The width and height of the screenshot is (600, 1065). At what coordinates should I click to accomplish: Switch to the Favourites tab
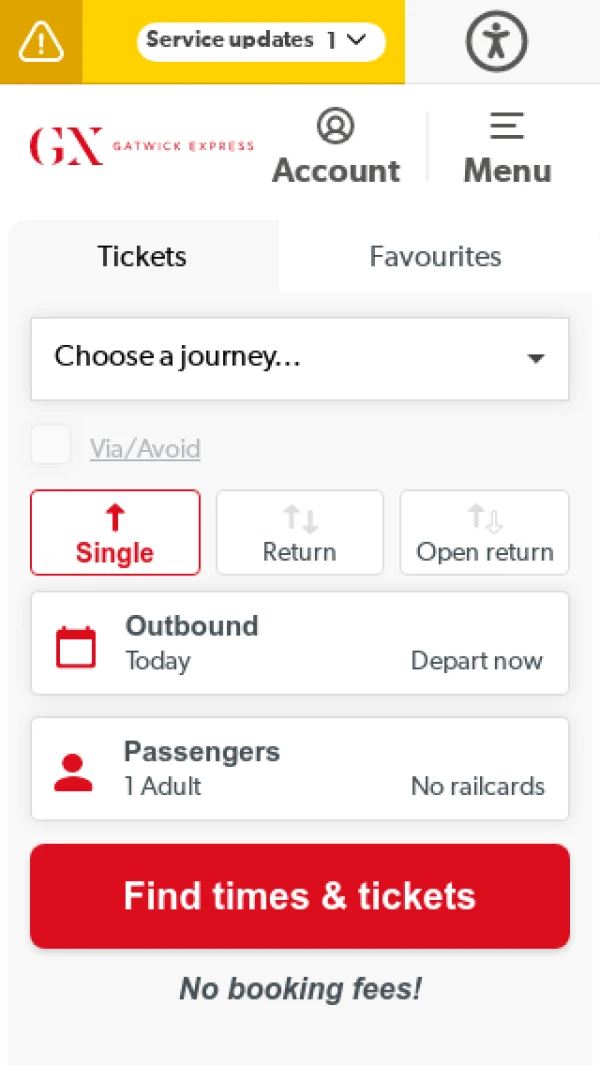435,256
